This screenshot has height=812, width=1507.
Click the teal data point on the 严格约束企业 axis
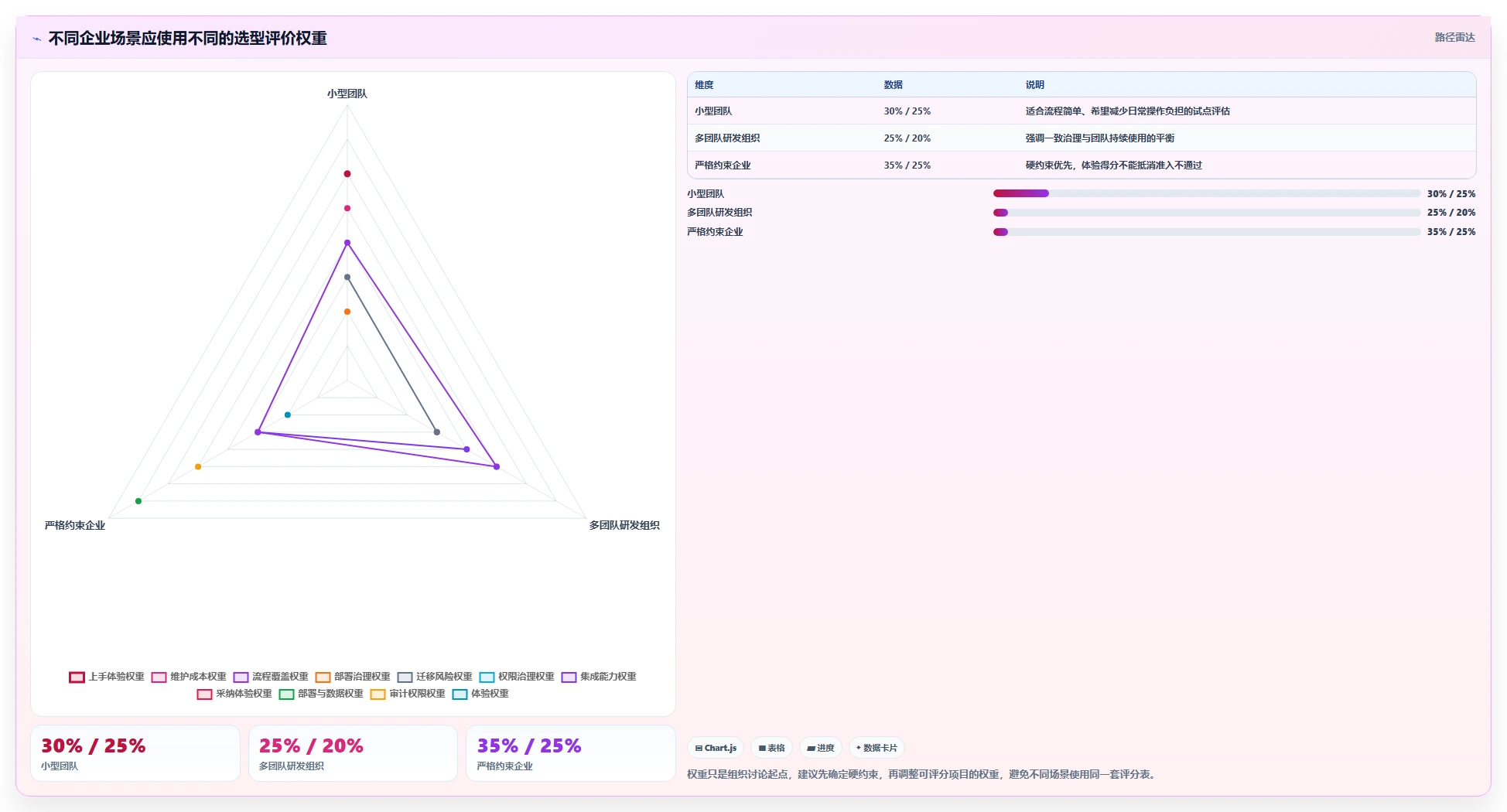(x=288, y=415)
